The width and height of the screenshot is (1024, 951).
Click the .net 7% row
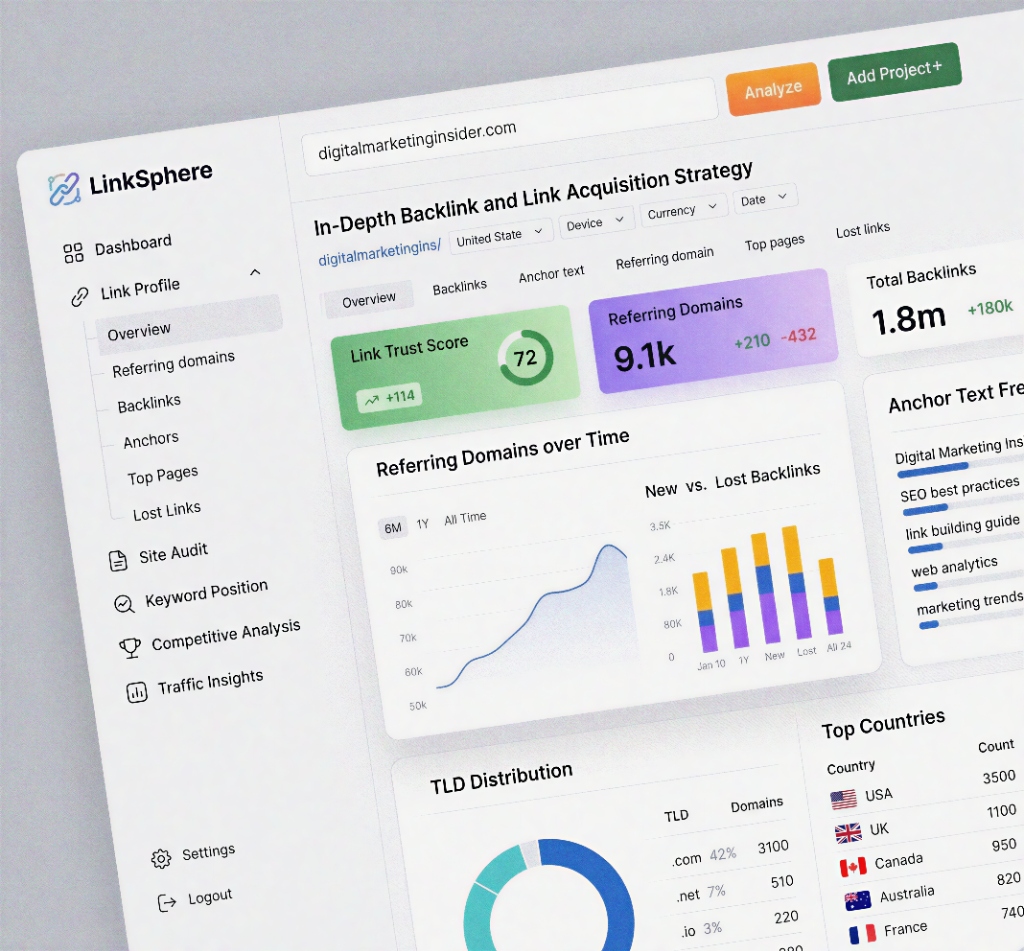735,887
